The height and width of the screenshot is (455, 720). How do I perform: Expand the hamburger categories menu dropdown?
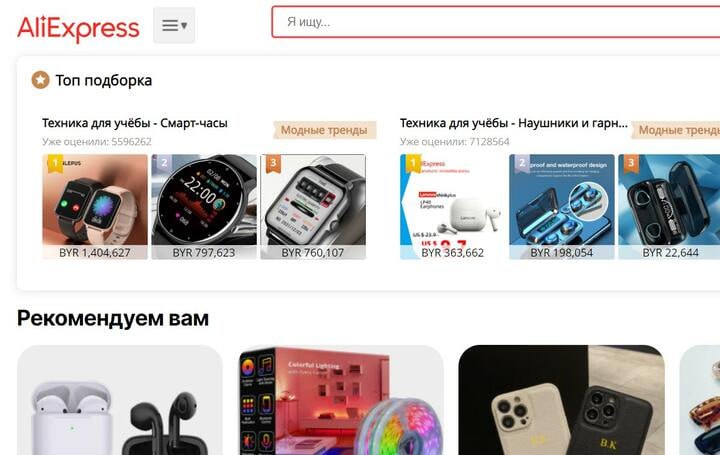coord(174,25)
